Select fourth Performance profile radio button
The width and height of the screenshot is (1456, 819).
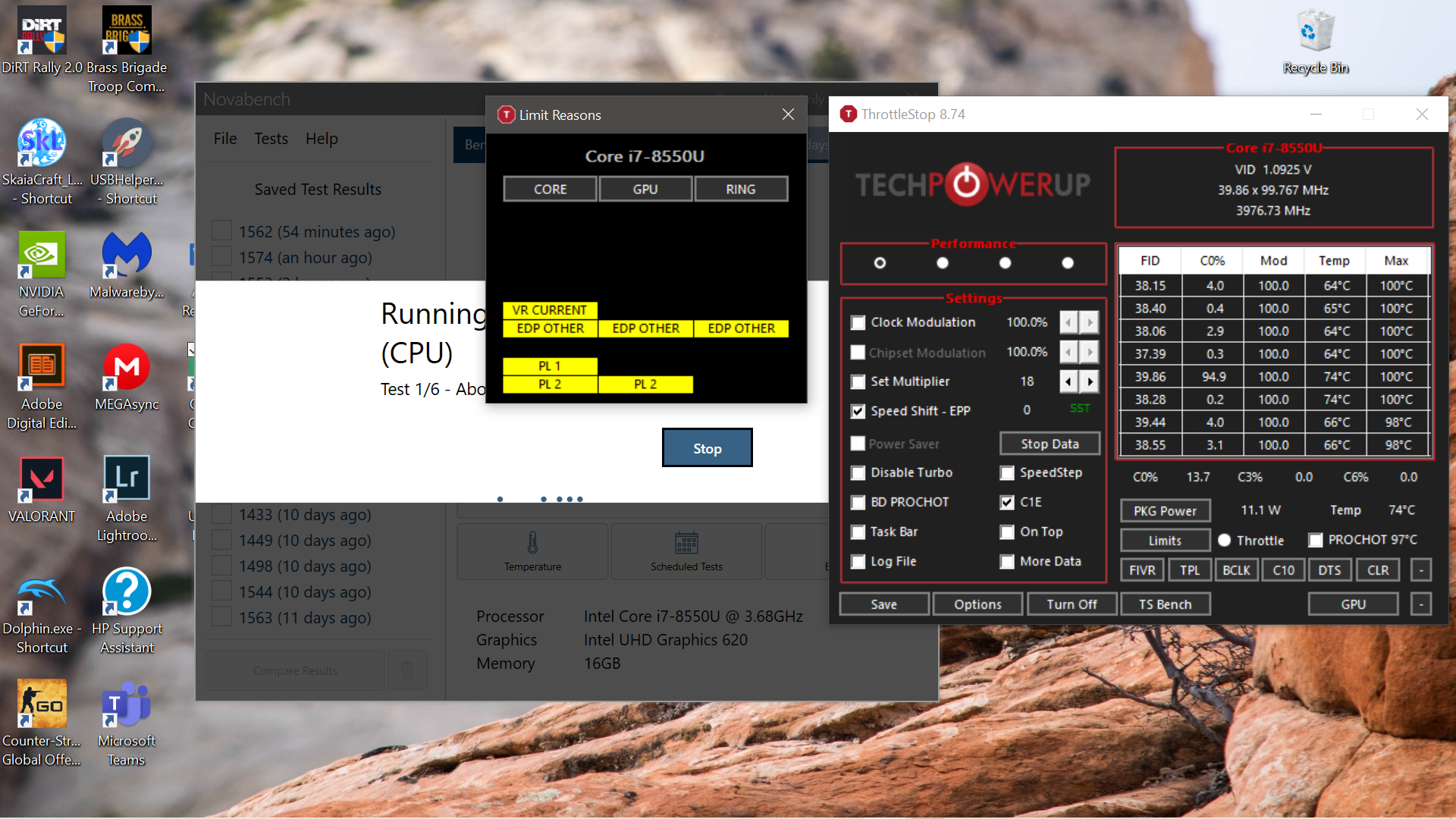pos(1068,262)
